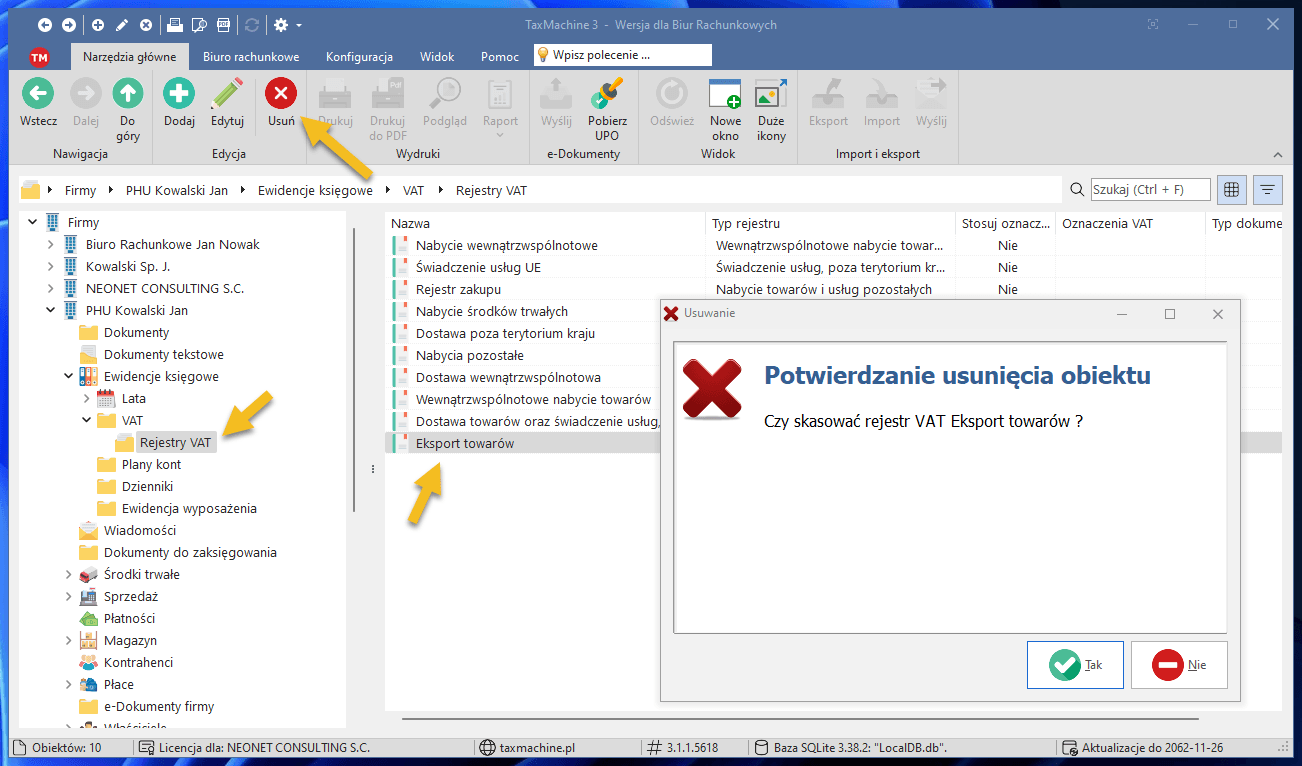This screenshot has width=1302, height=766.
Task: Click the Wstecz back arrow icon
Action: (x=38, y=95)
